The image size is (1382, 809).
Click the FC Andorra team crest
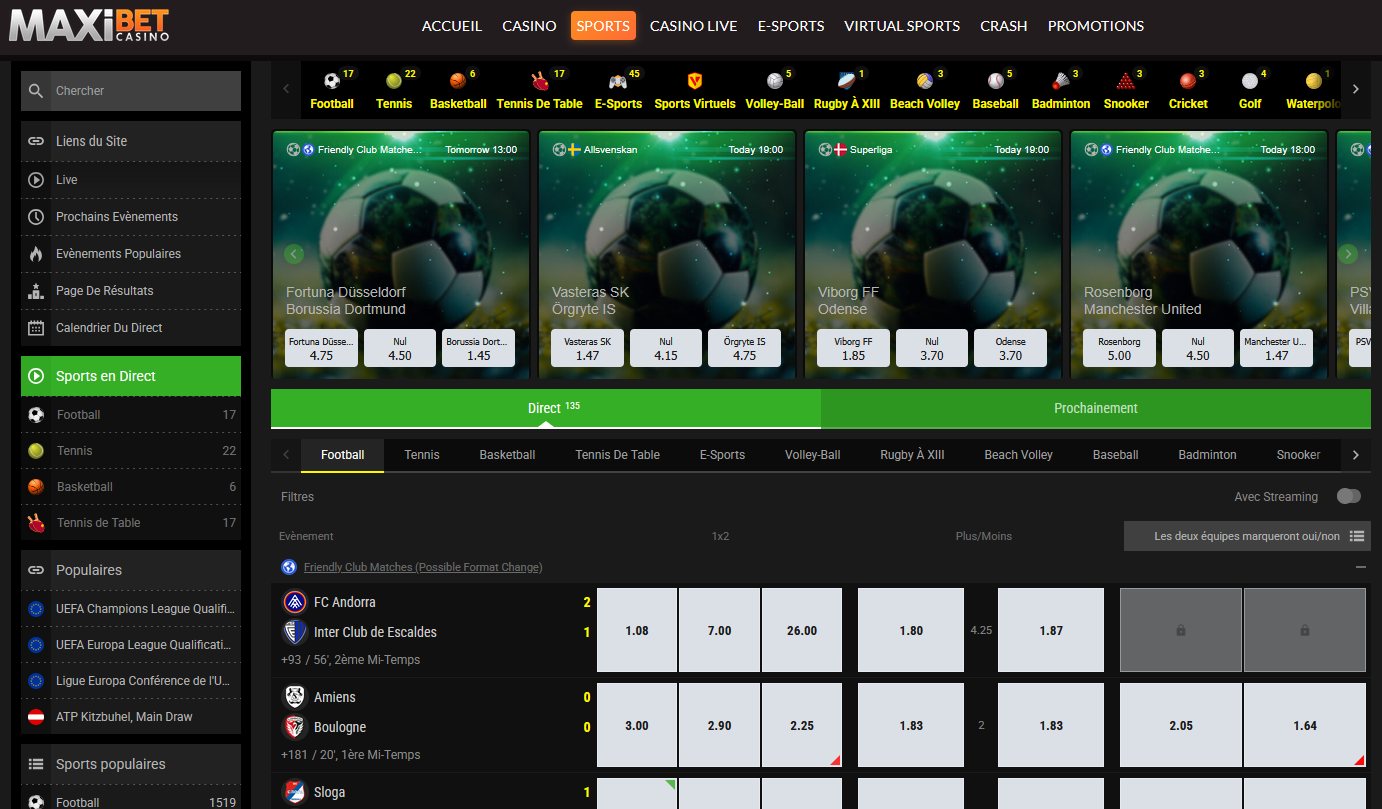click(x=295, y=602)
